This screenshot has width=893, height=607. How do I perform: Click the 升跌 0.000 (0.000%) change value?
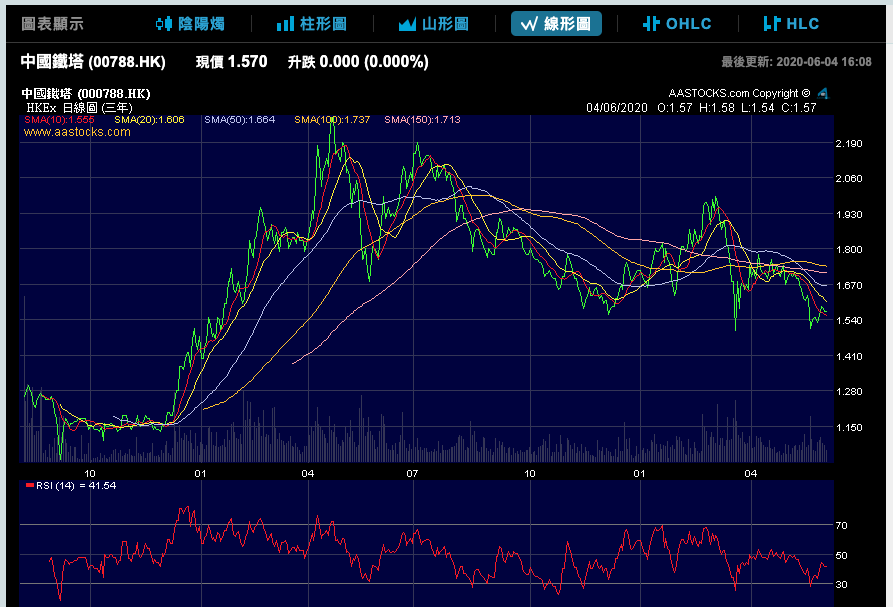tap(358, 61)
